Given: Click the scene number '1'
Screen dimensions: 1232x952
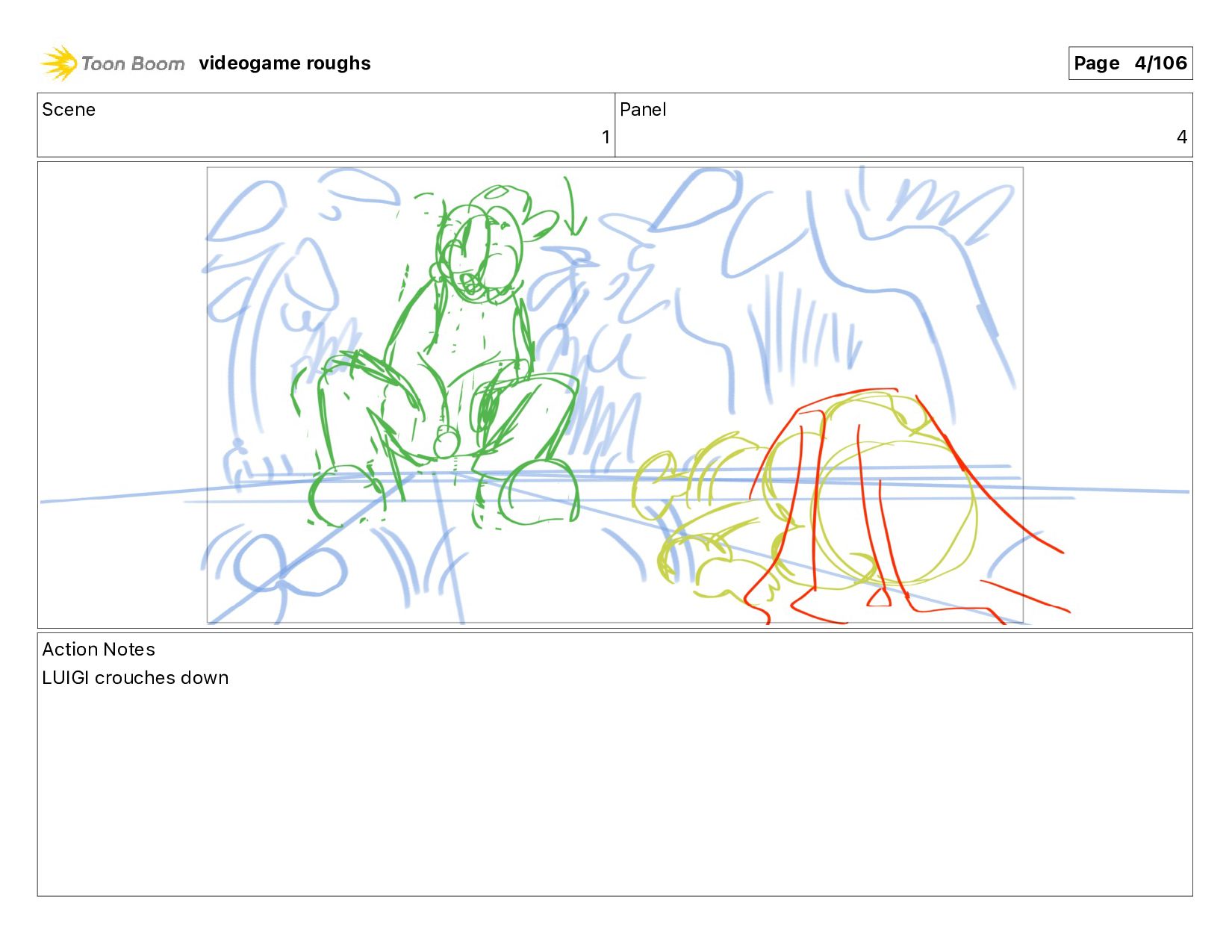Looking at the screenshot, I should pos(606,137).
